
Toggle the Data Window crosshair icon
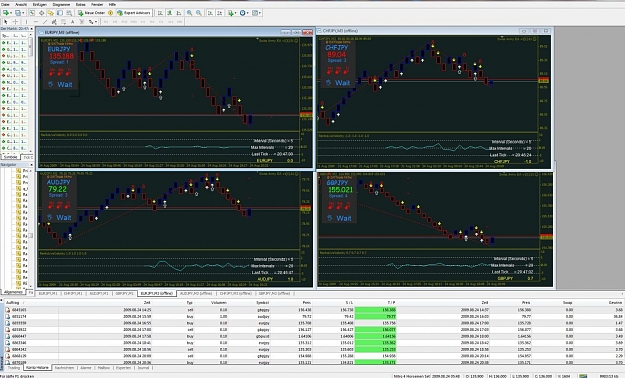tap(41, 13)
